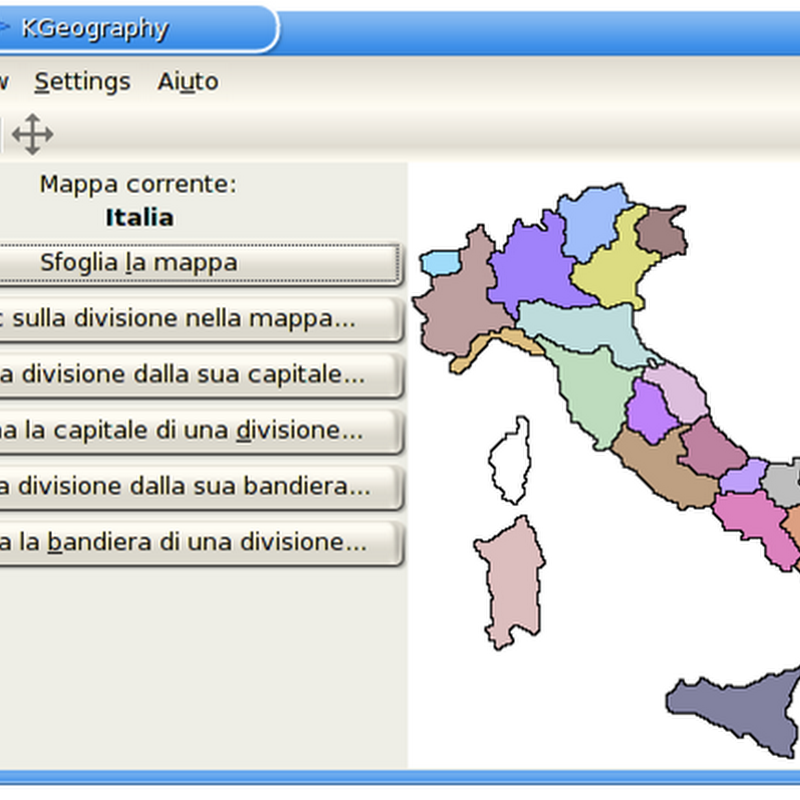Select the small lavender Molise region
This screenshot has width=800, height=800.
pyautogui.click(x=742, y=479)
